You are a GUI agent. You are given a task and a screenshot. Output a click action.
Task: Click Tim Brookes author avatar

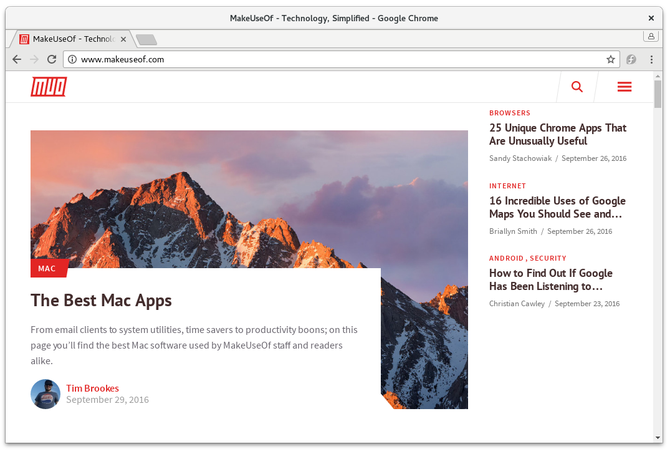45,394
